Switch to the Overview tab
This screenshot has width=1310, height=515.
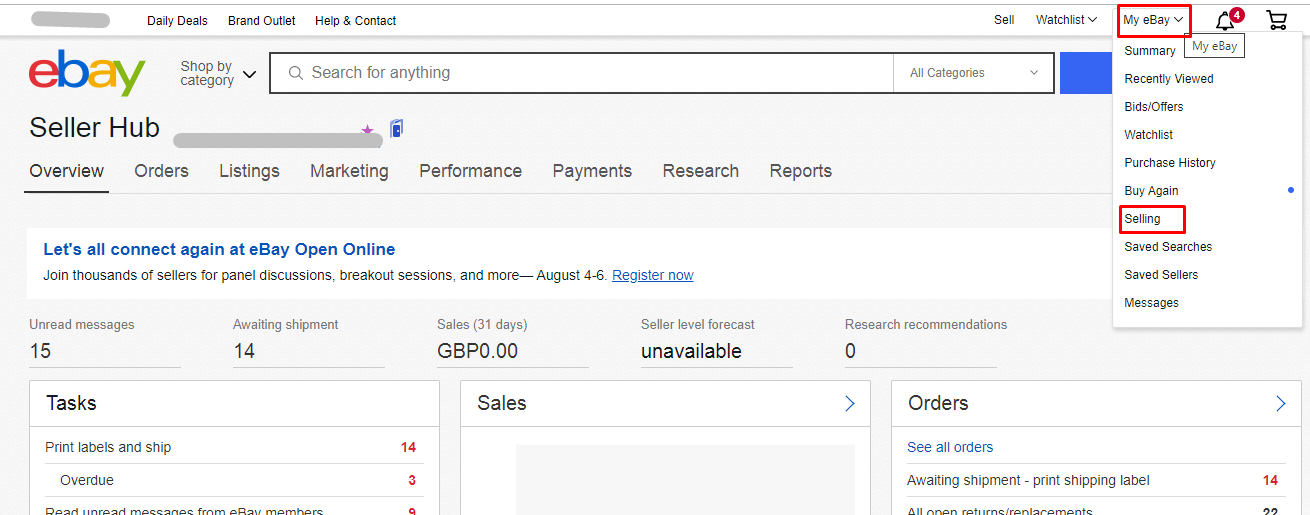coord(67,171)
